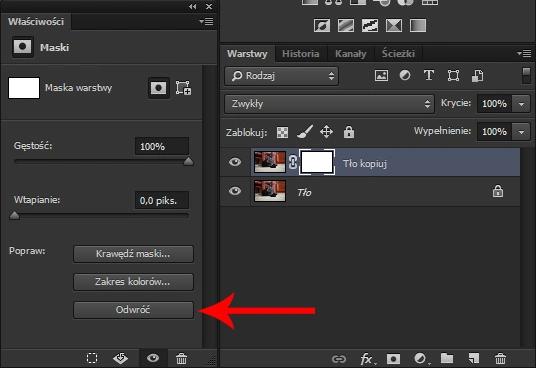Filter for shape layers
This screenshot has height=368, width=536.
point(453,76)
